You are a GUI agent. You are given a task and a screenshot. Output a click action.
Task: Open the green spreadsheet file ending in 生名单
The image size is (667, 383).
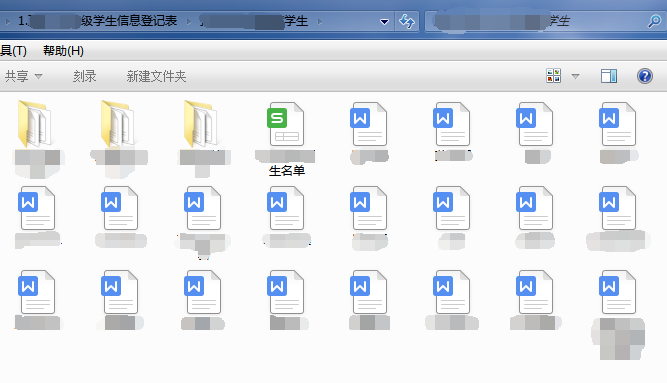[x=285, y=125]
